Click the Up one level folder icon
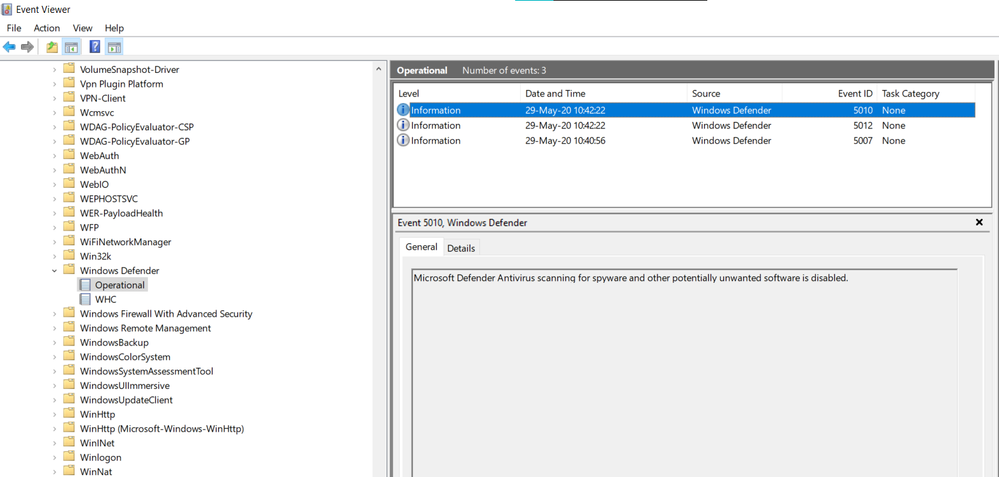 coord(52,47)
